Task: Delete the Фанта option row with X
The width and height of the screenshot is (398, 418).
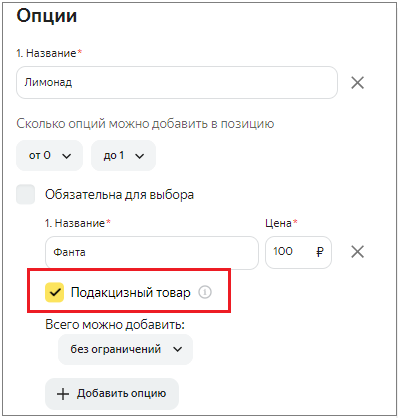Action: tap(357, 252)
